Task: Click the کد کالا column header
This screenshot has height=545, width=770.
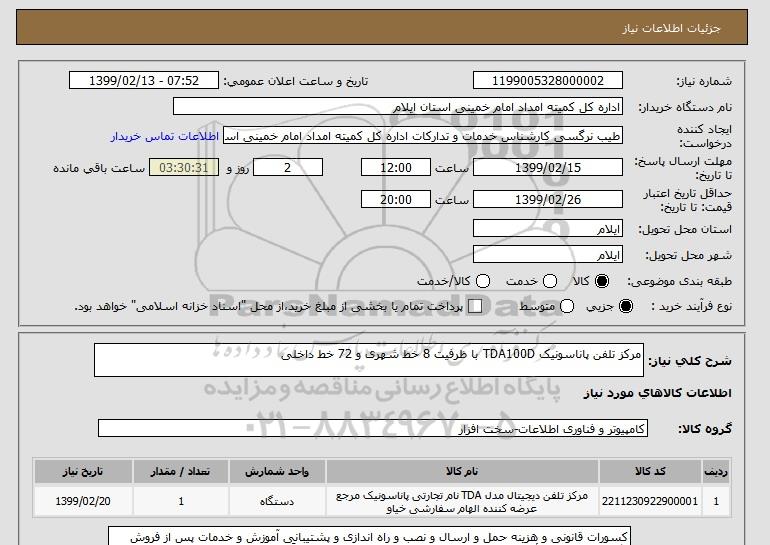Action: [x=650, y=471]
